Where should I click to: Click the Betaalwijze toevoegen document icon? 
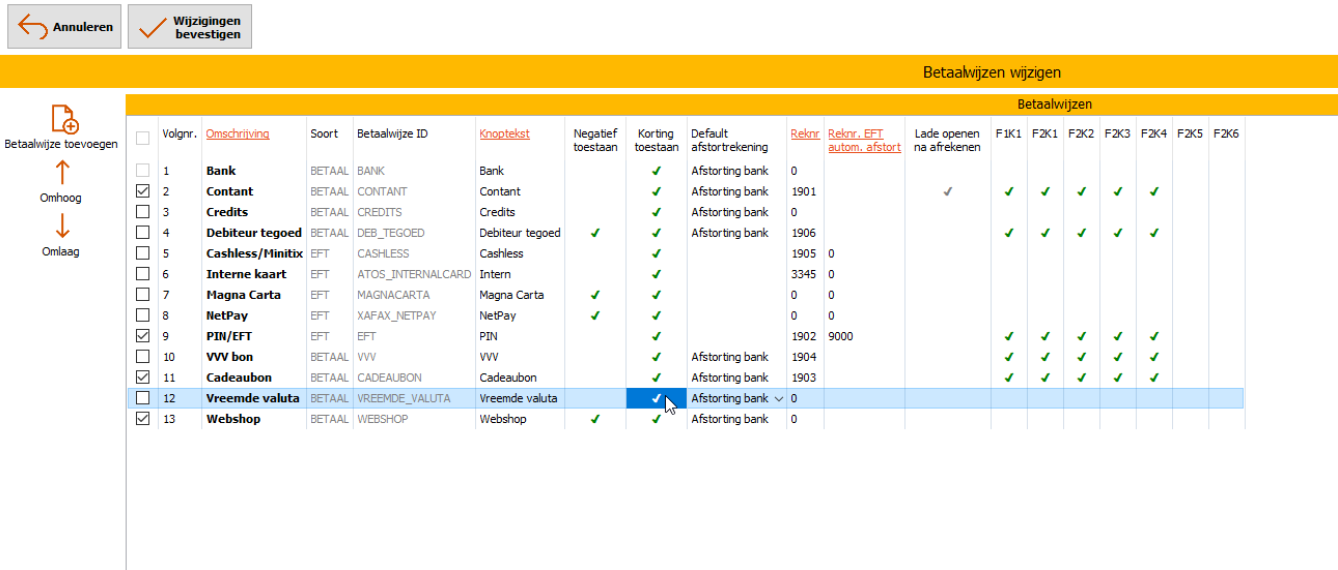(x=64, y=119)
